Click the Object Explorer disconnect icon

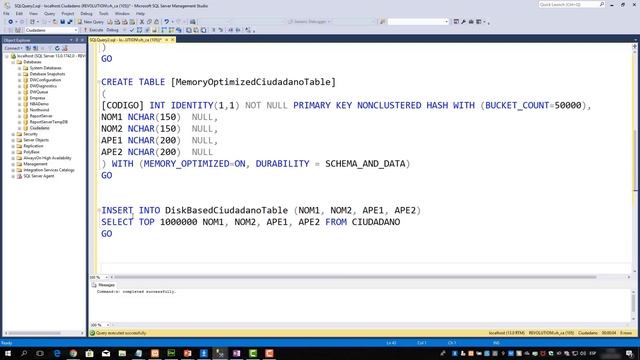point(36,48)
